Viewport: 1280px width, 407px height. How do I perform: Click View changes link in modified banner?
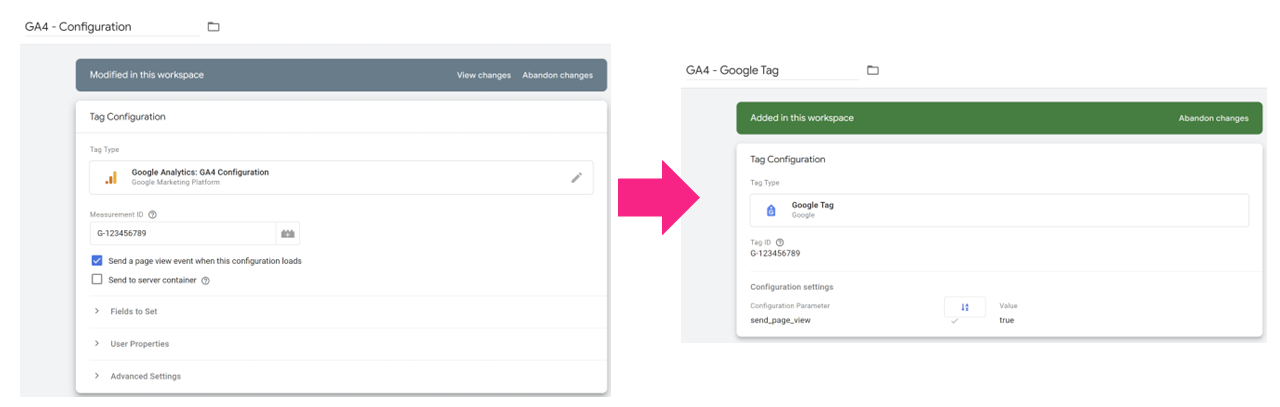[484, 75]
